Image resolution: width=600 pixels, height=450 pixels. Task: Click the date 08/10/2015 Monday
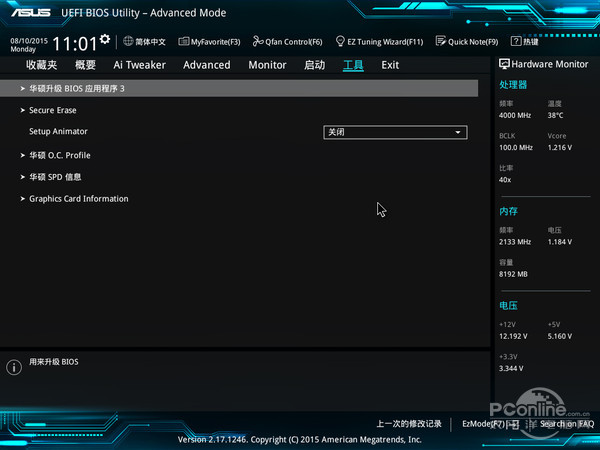[29, 45]
